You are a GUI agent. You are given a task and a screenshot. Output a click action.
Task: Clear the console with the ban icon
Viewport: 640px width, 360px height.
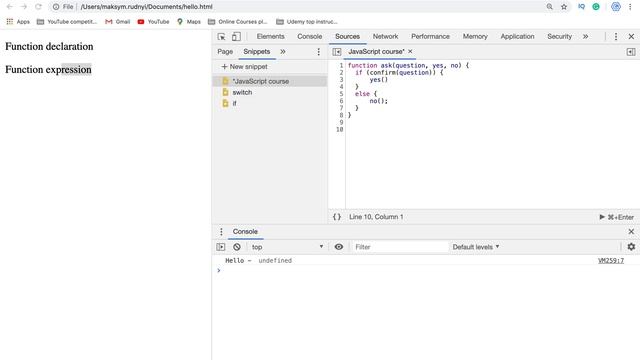pos(237,247)
